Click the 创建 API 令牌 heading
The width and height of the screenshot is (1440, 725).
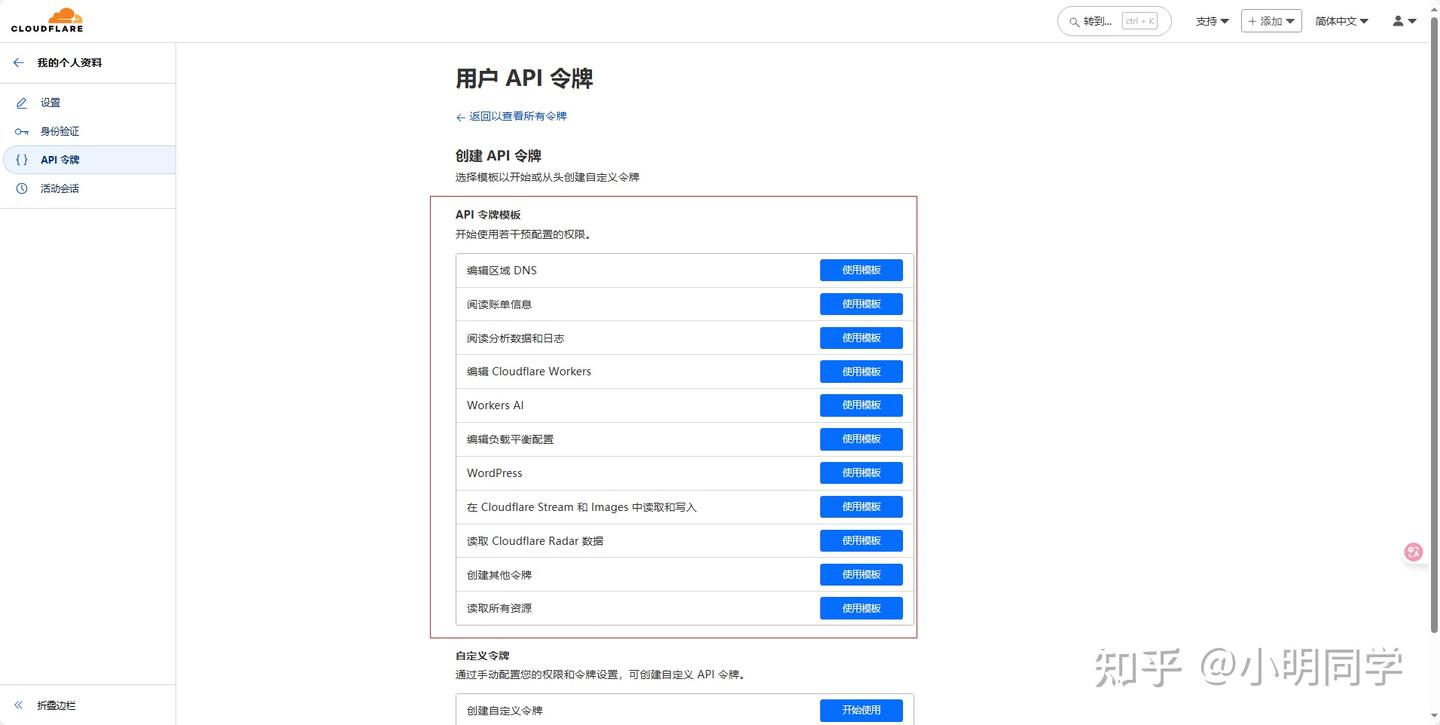point(498,156)
